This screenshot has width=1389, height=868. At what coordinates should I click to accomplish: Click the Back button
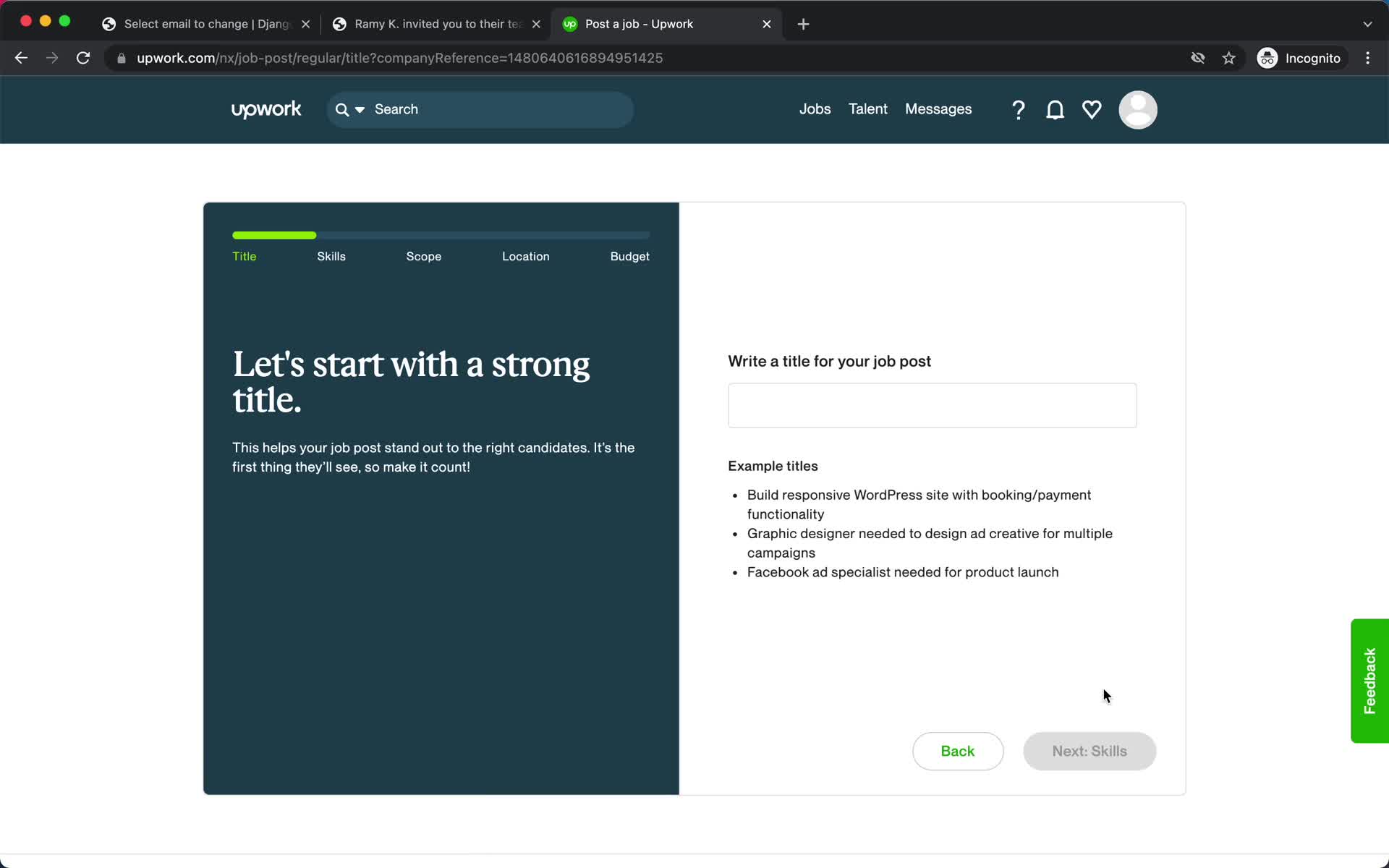click(x=957, y=751)
